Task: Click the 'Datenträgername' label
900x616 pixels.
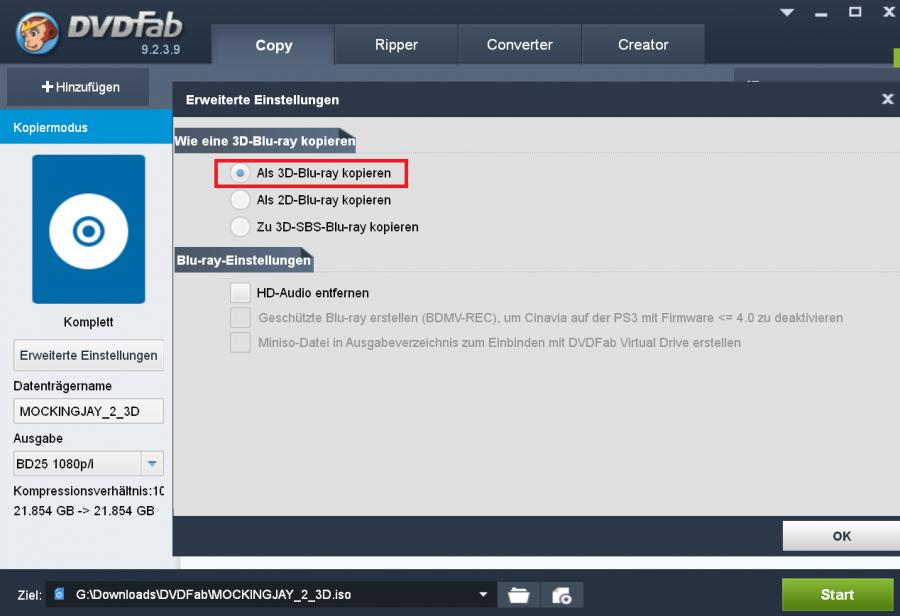Action: pos(63,386)
